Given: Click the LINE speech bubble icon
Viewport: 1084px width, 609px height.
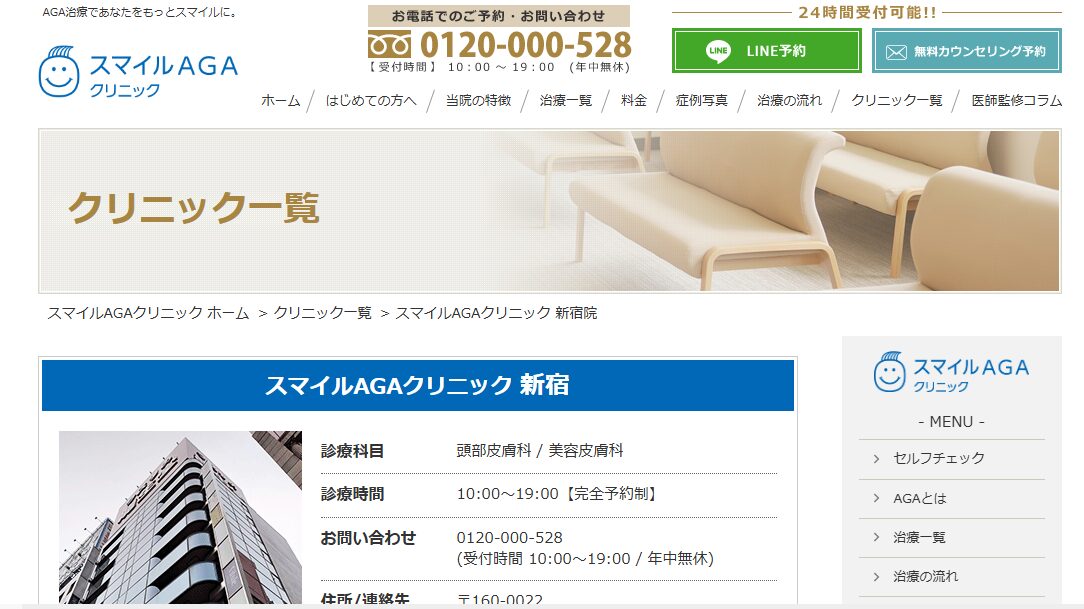Looking at the screenshot, I should 718,51.
